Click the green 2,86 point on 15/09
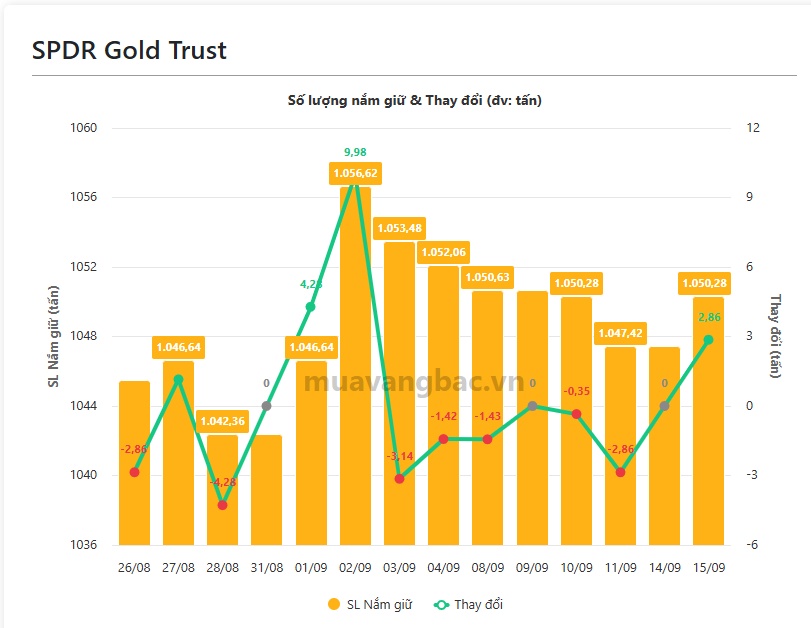 709,340
